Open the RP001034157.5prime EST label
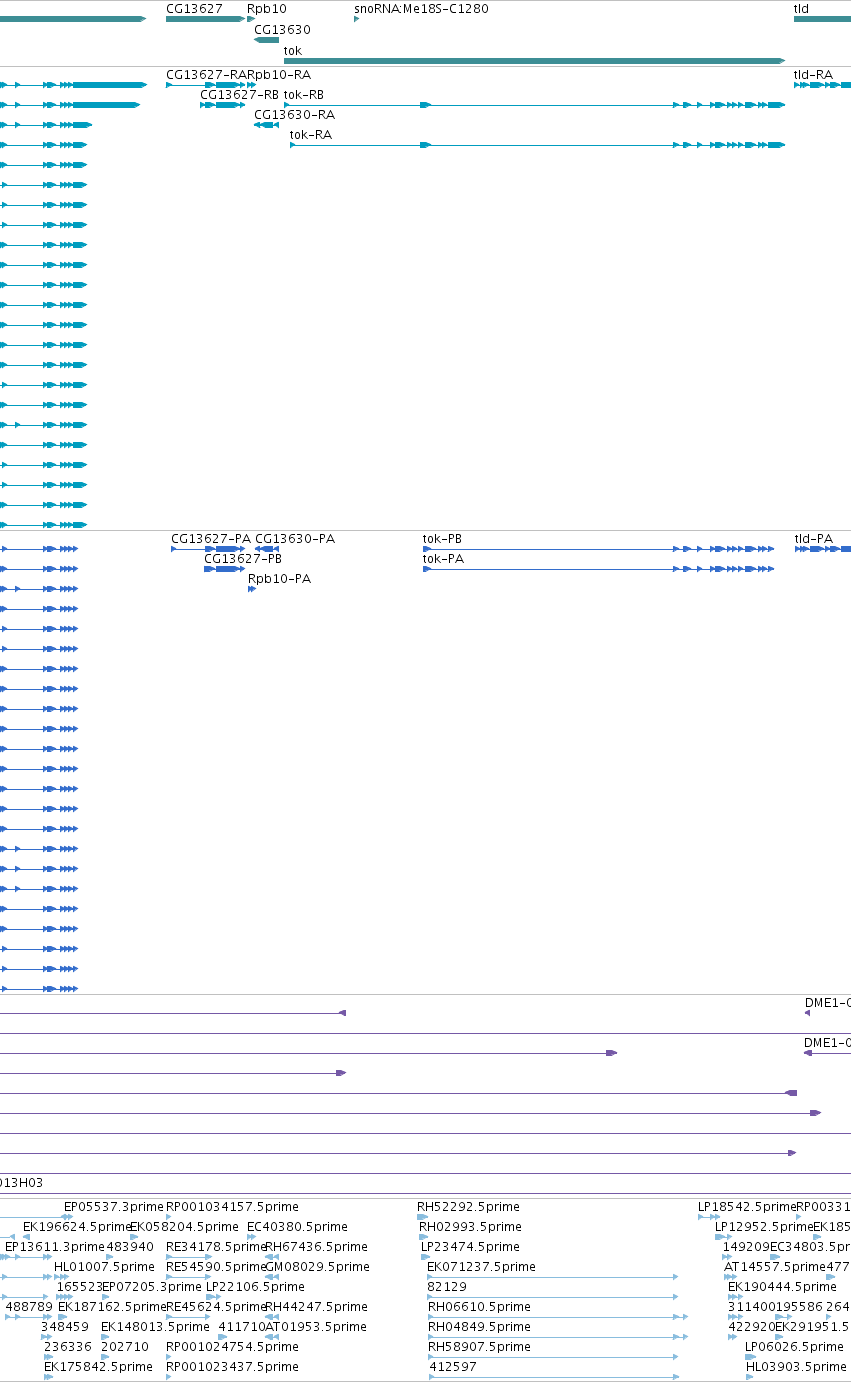 (232, 1206)
